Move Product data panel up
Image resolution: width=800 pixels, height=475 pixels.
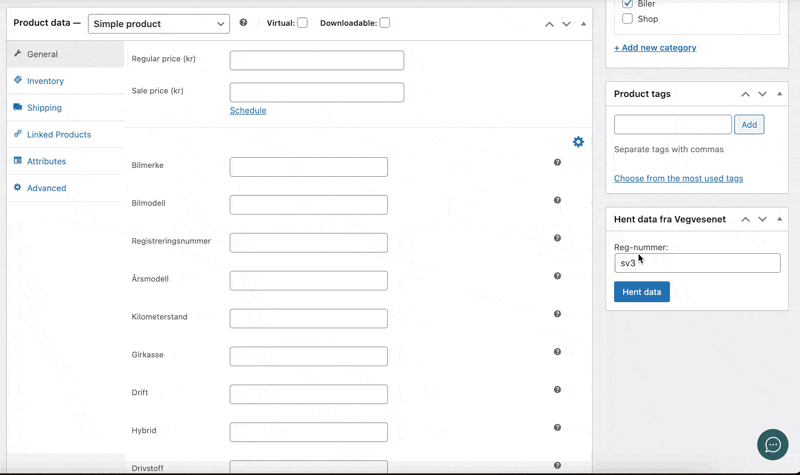[549, 24]
